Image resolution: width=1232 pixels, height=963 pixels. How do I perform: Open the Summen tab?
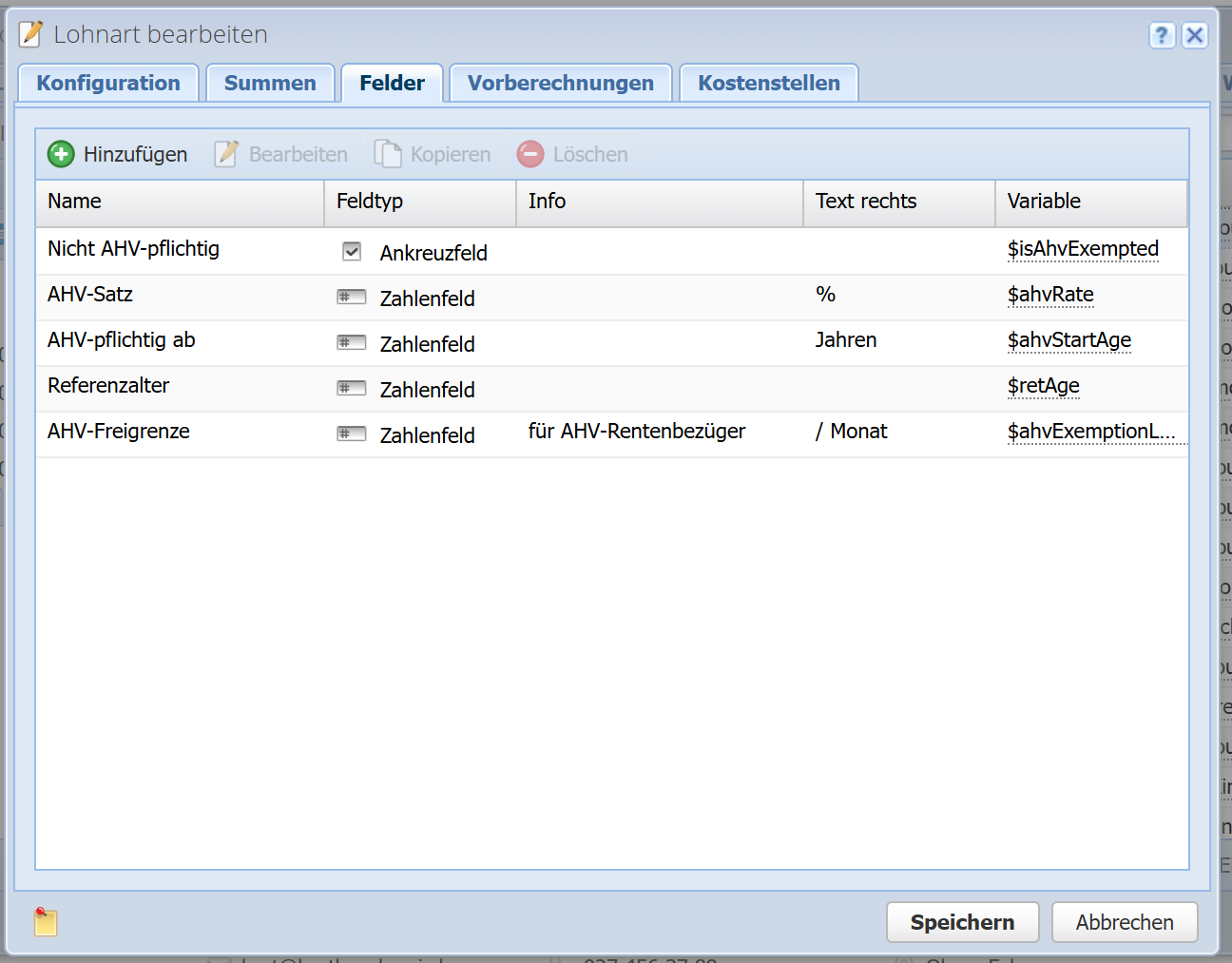click(270, 84)
